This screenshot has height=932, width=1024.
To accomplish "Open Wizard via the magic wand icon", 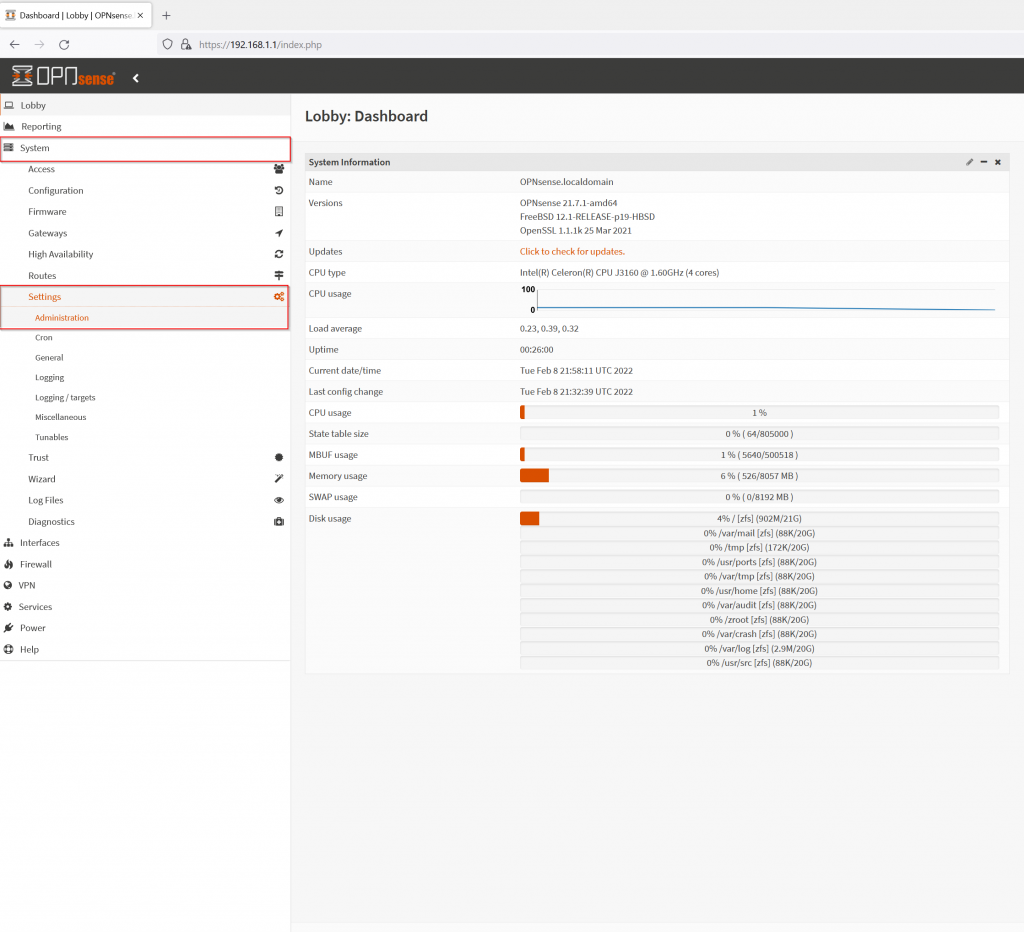I will [x=278, y=478].
